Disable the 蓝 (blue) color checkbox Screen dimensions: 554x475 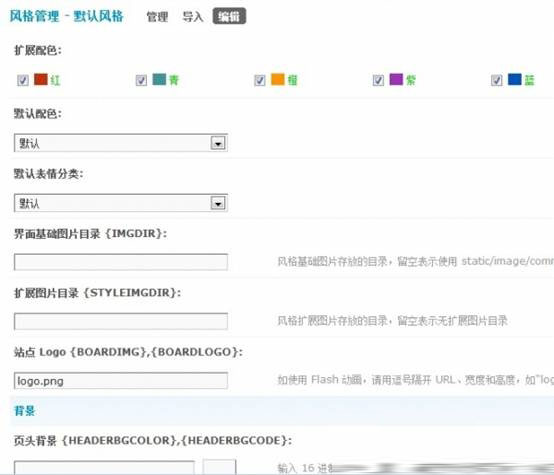tap(496, 80)
